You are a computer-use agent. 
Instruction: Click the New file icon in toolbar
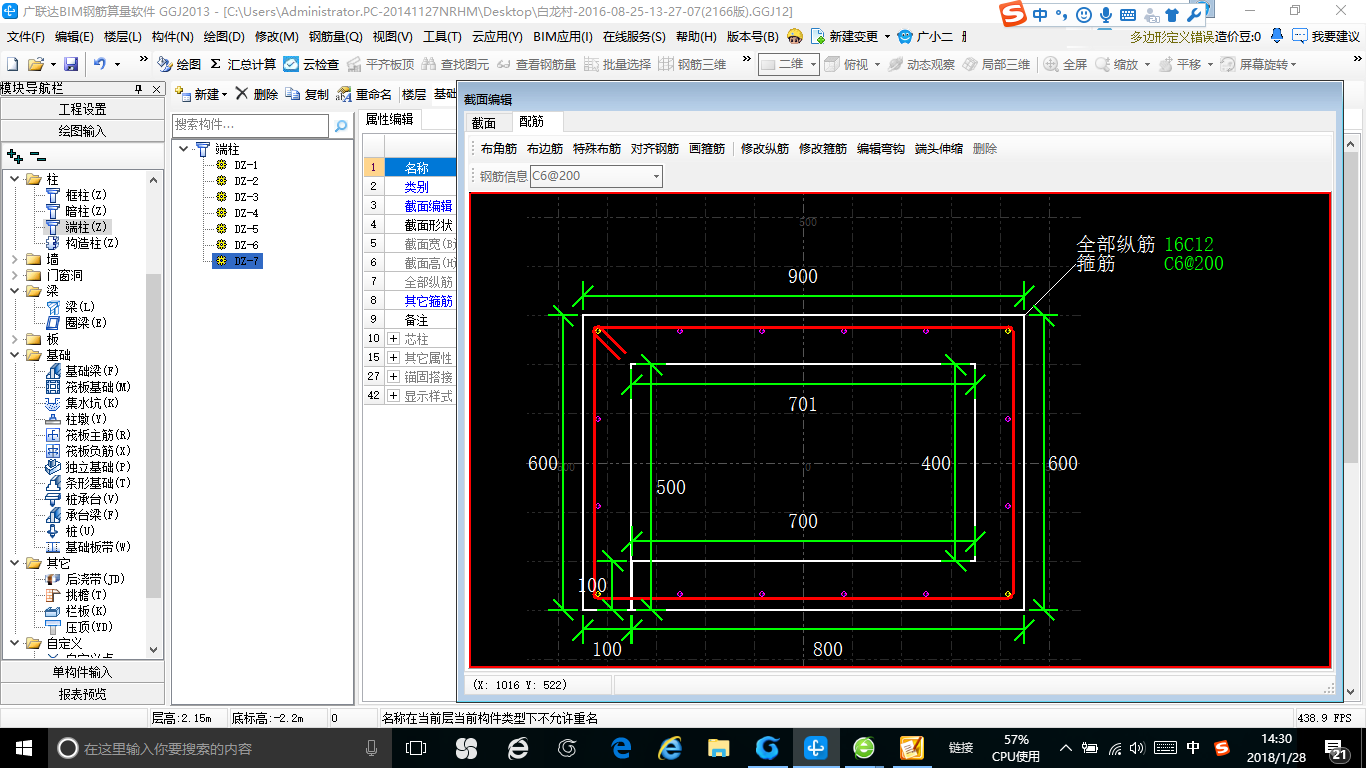point(12,64)
